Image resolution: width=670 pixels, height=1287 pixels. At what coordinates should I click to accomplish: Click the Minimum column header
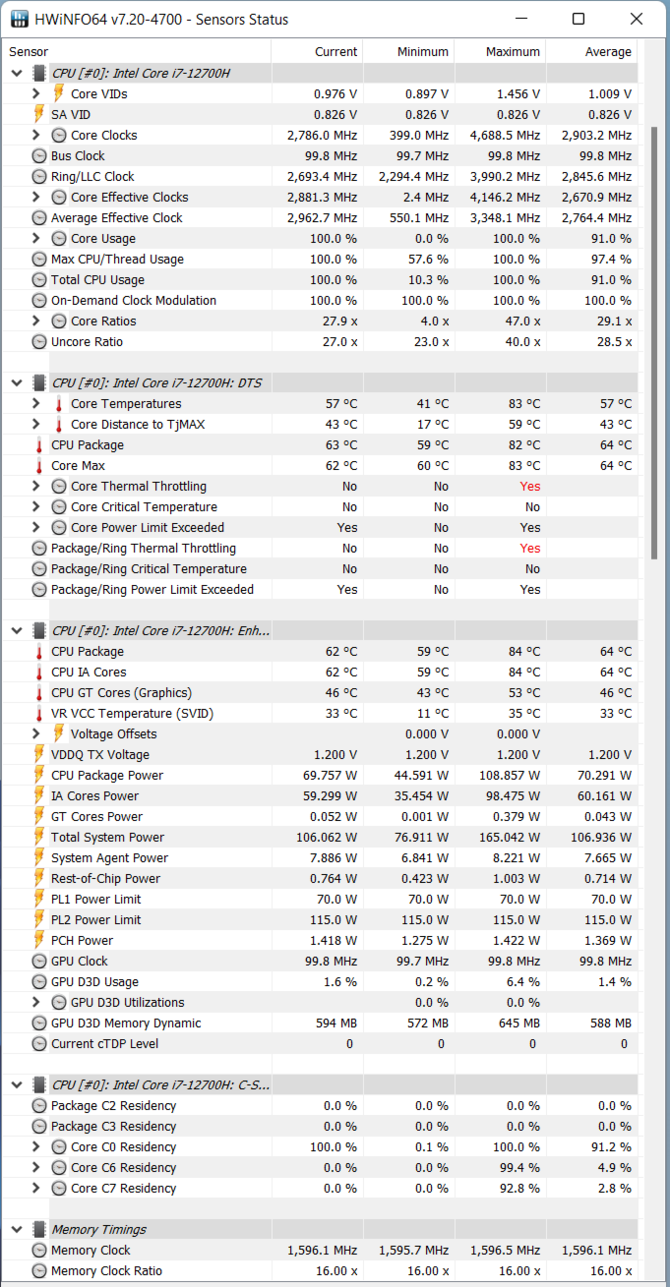[x=407, y=52]
